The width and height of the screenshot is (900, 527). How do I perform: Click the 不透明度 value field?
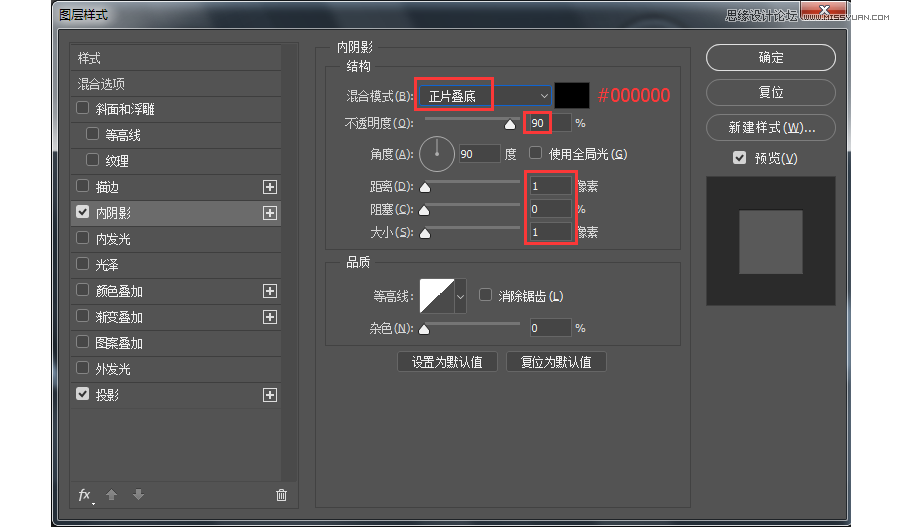click(550, 123)
